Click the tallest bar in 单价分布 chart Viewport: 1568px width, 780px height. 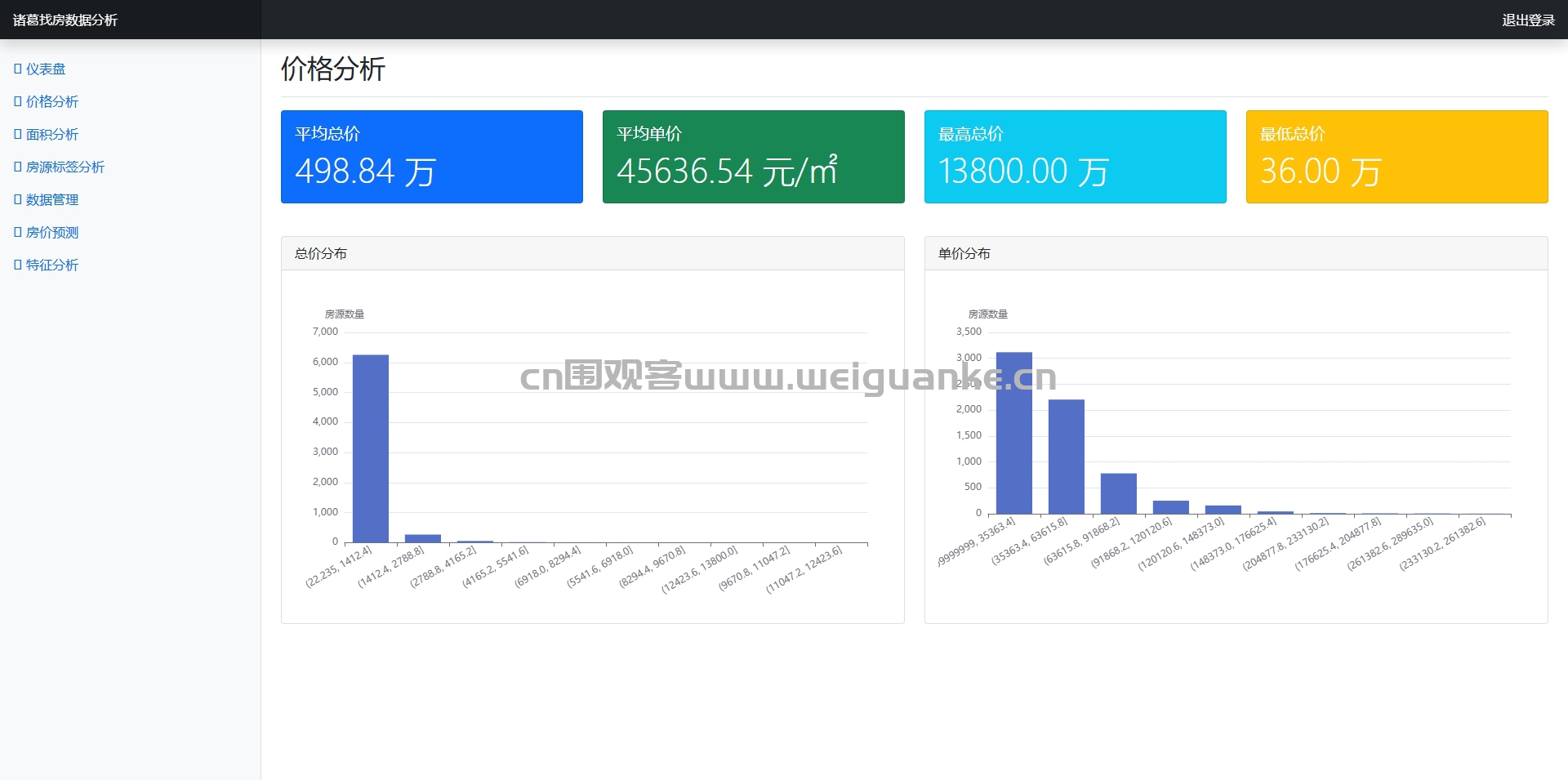pos(1014,433)
